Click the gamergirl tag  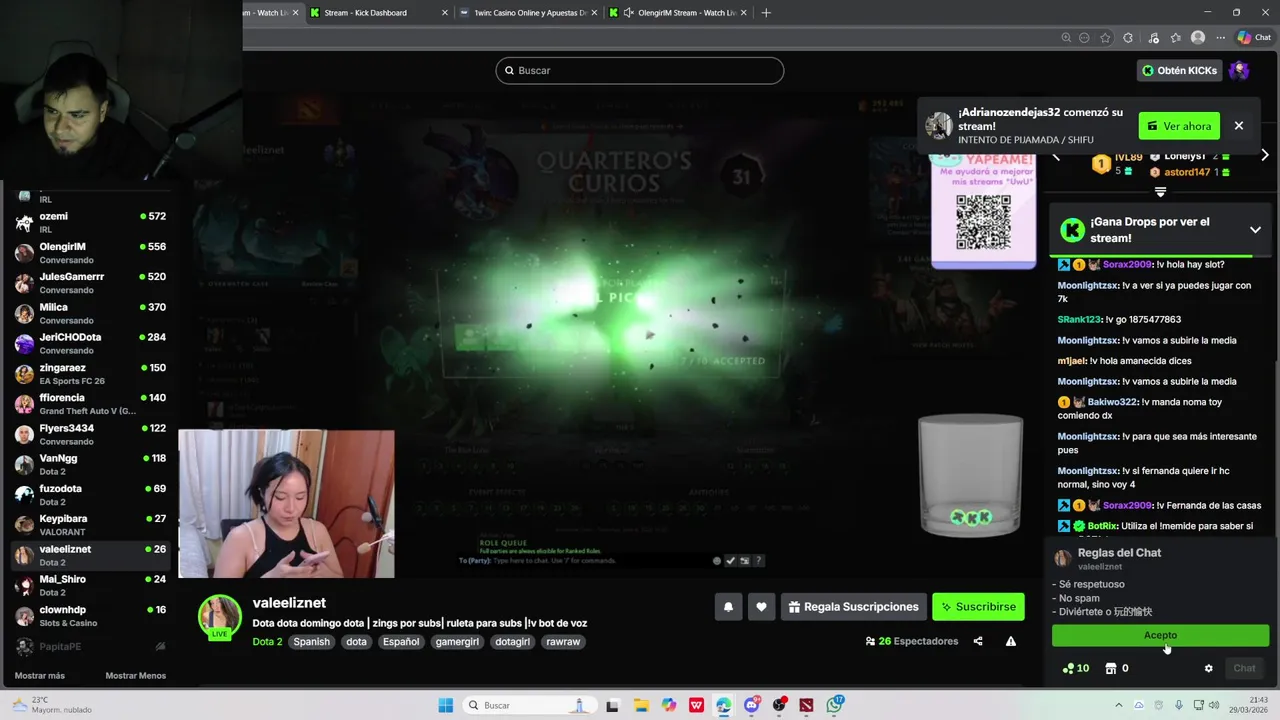[x=457, y=642]
